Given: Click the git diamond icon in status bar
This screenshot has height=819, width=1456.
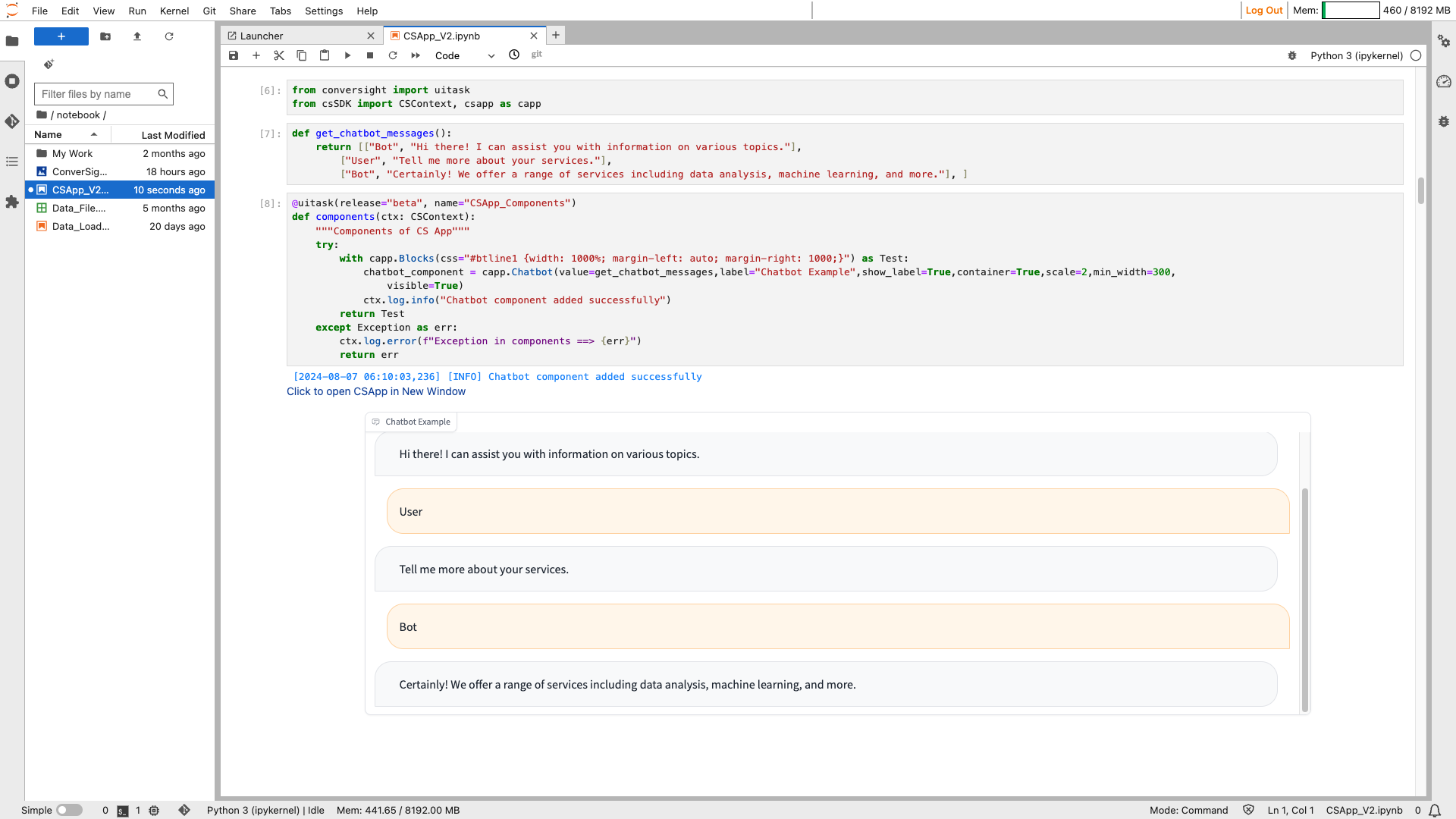Looking at the screenshot, I should pos(184,810).
